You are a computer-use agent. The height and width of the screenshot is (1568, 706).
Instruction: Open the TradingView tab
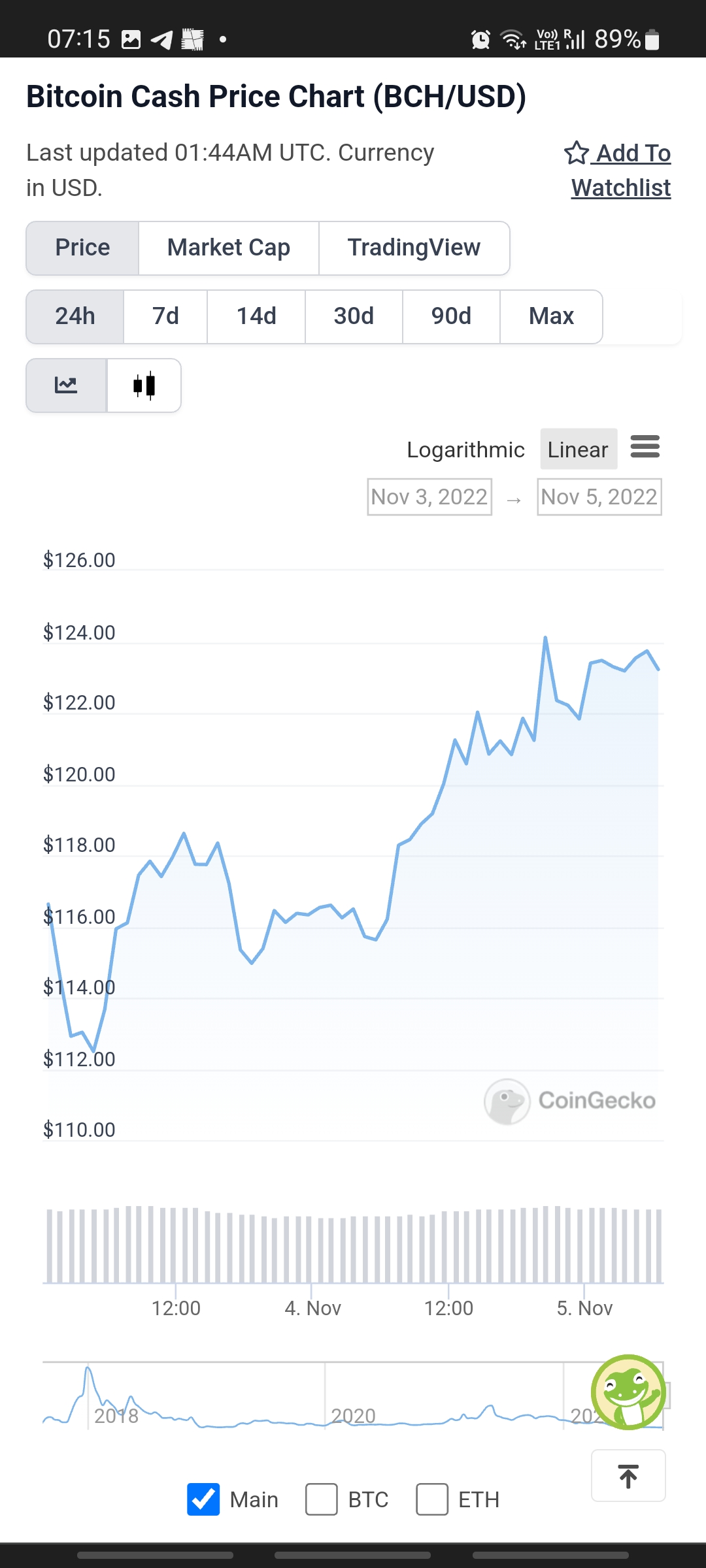click(414, 248)
